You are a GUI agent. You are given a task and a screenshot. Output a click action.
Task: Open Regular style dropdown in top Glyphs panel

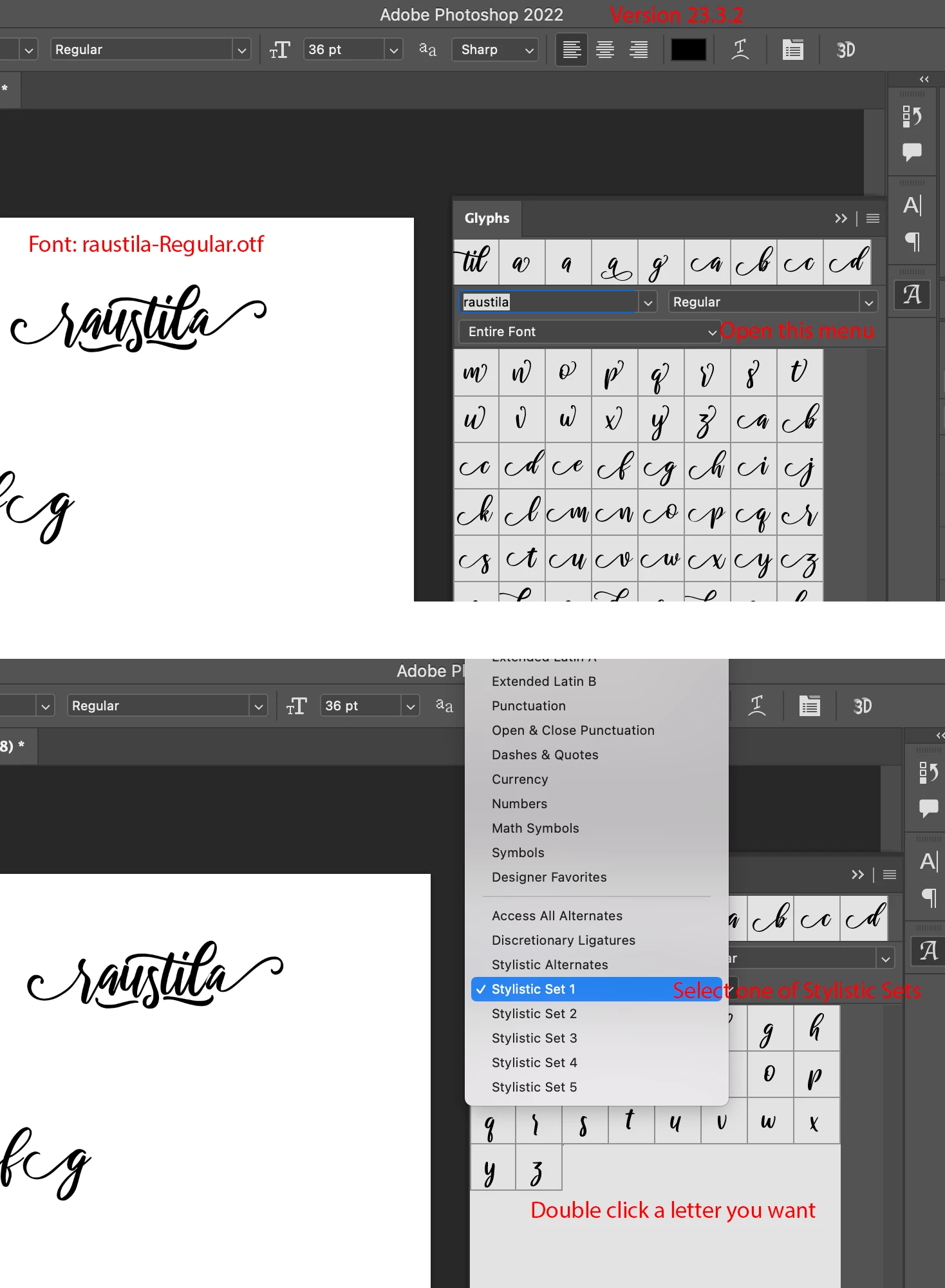pyautogui.click(x=773, y=302)
